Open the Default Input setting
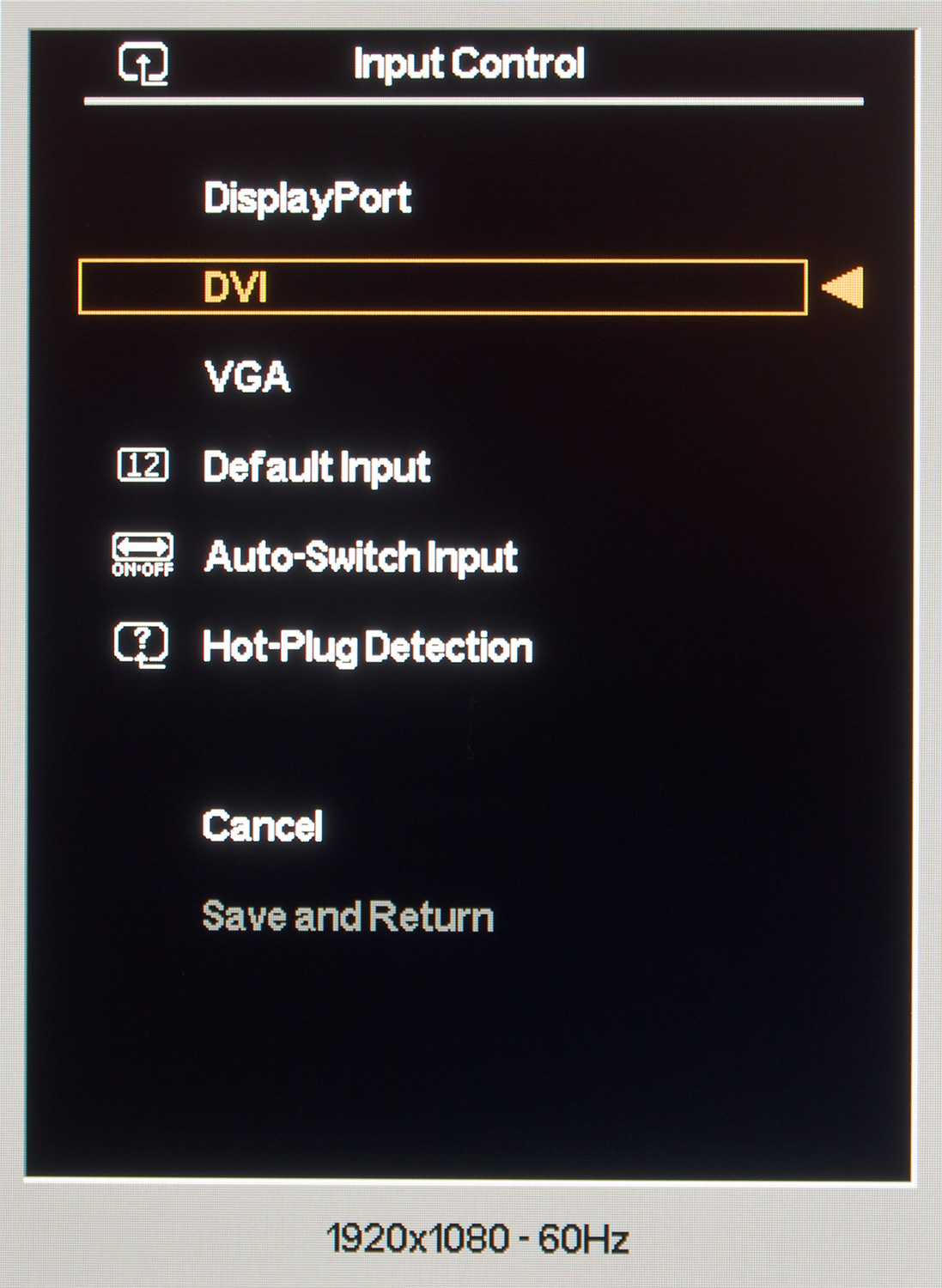Screen dimensions: 942x1288 tap(317, 467)
